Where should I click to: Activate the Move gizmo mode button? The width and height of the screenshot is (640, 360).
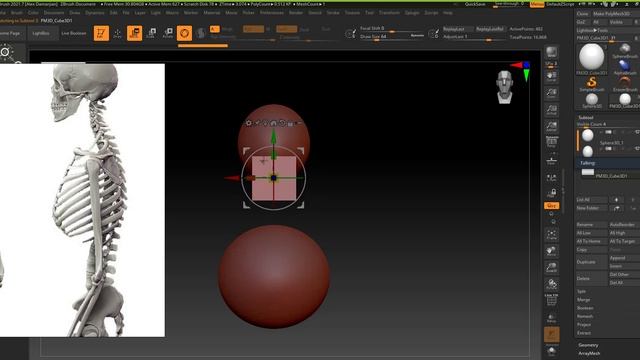(134, 33)
